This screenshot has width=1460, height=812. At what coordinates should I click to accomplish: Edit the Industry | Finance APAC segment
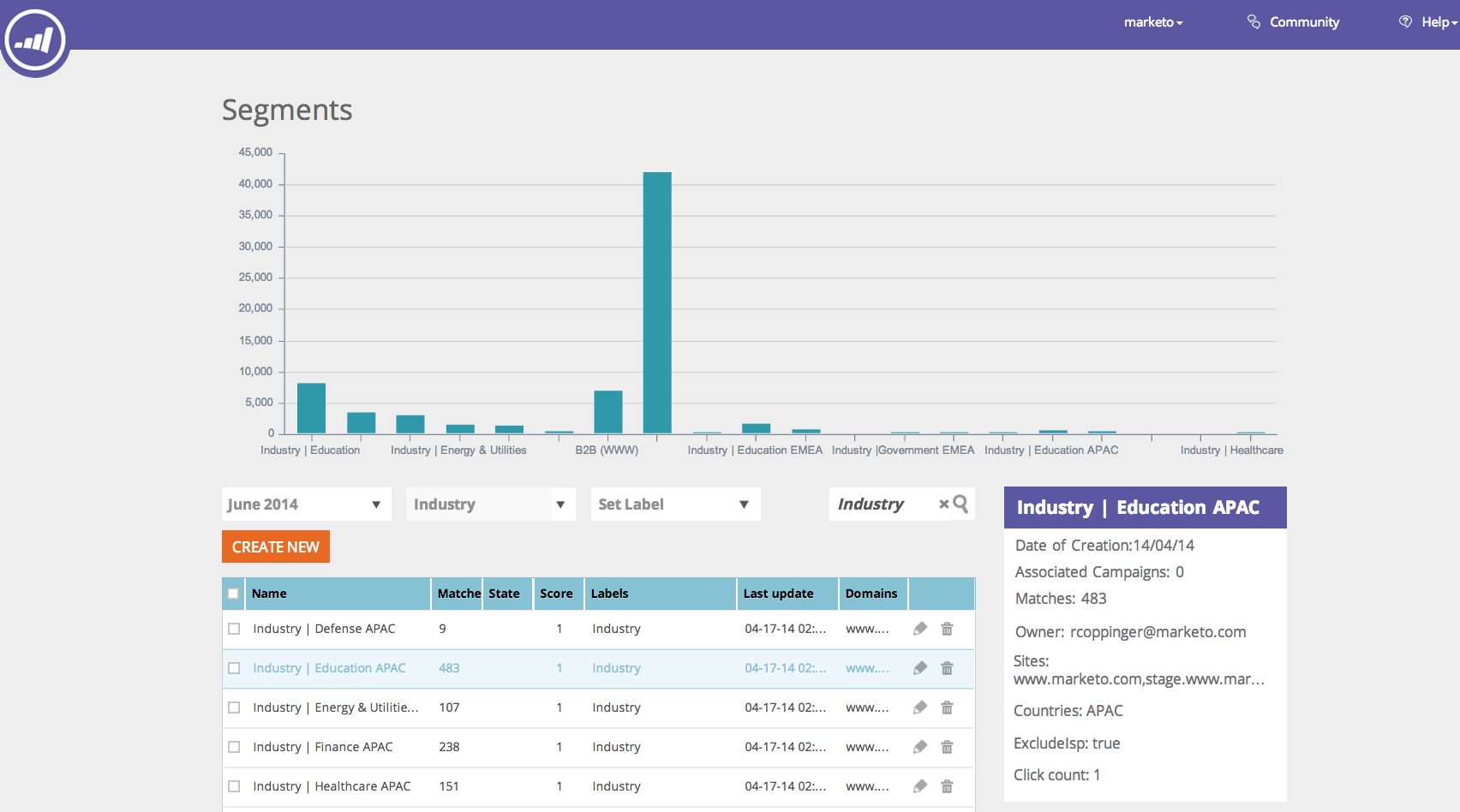[x=920, y=747]
